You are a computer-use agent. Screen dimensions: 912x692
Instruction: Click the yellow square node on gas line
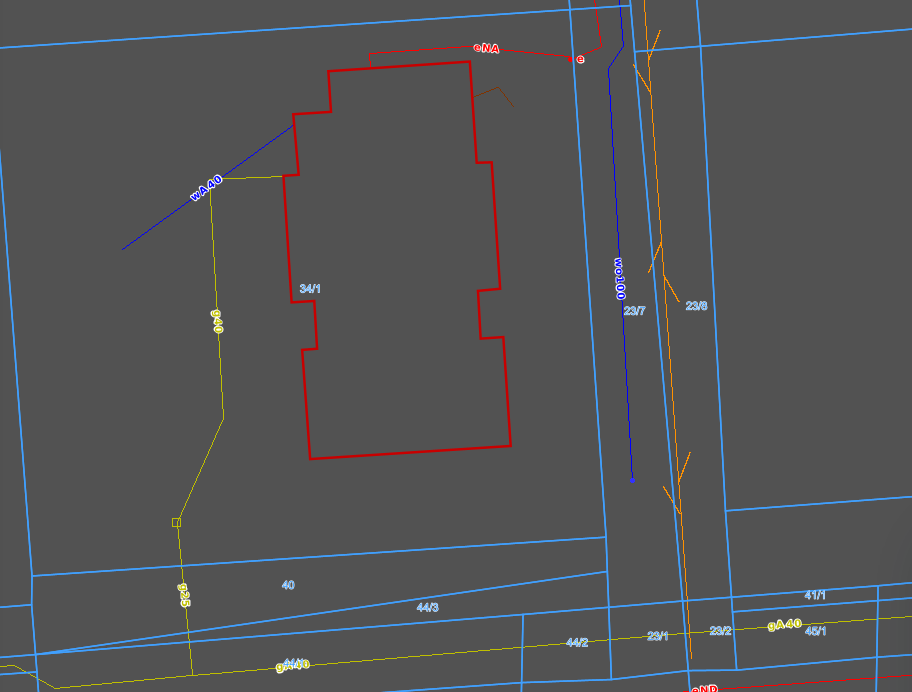[x=177, y=522]
